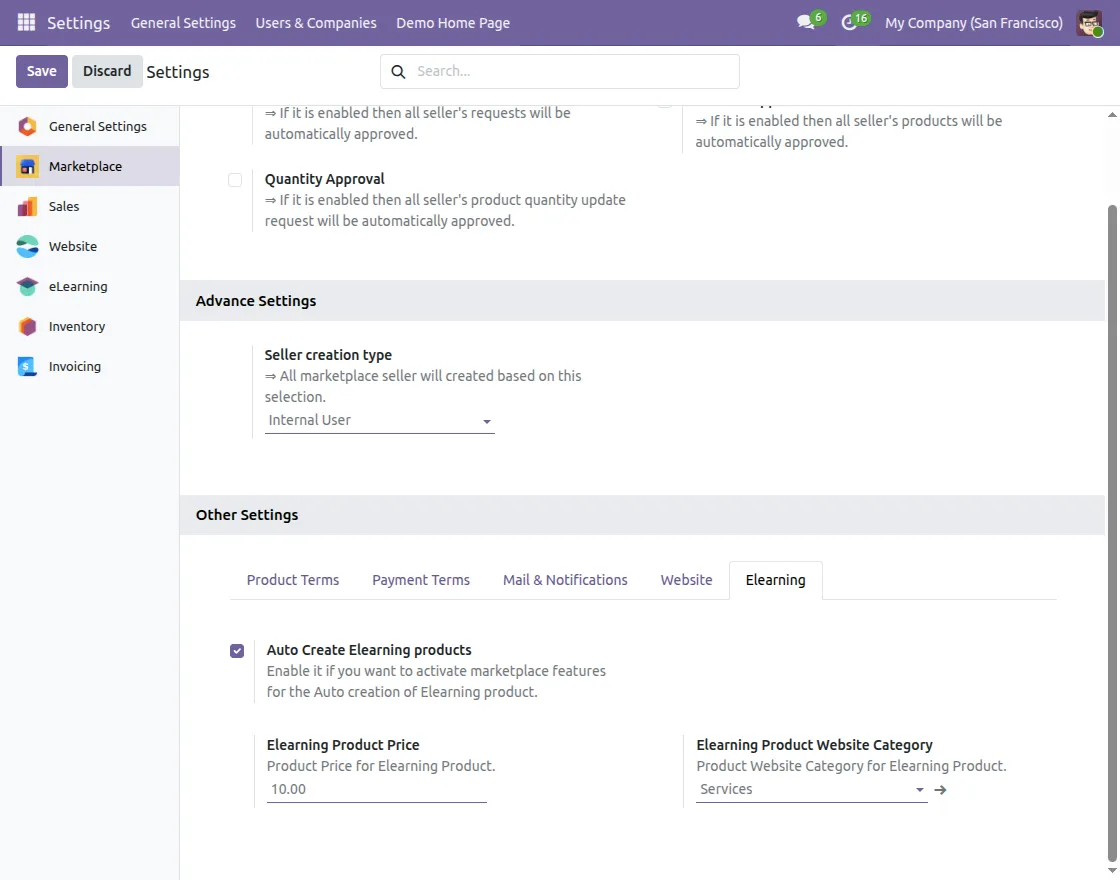
Task: Open the apps grid menu icon
Action: (x=26, y=22)
